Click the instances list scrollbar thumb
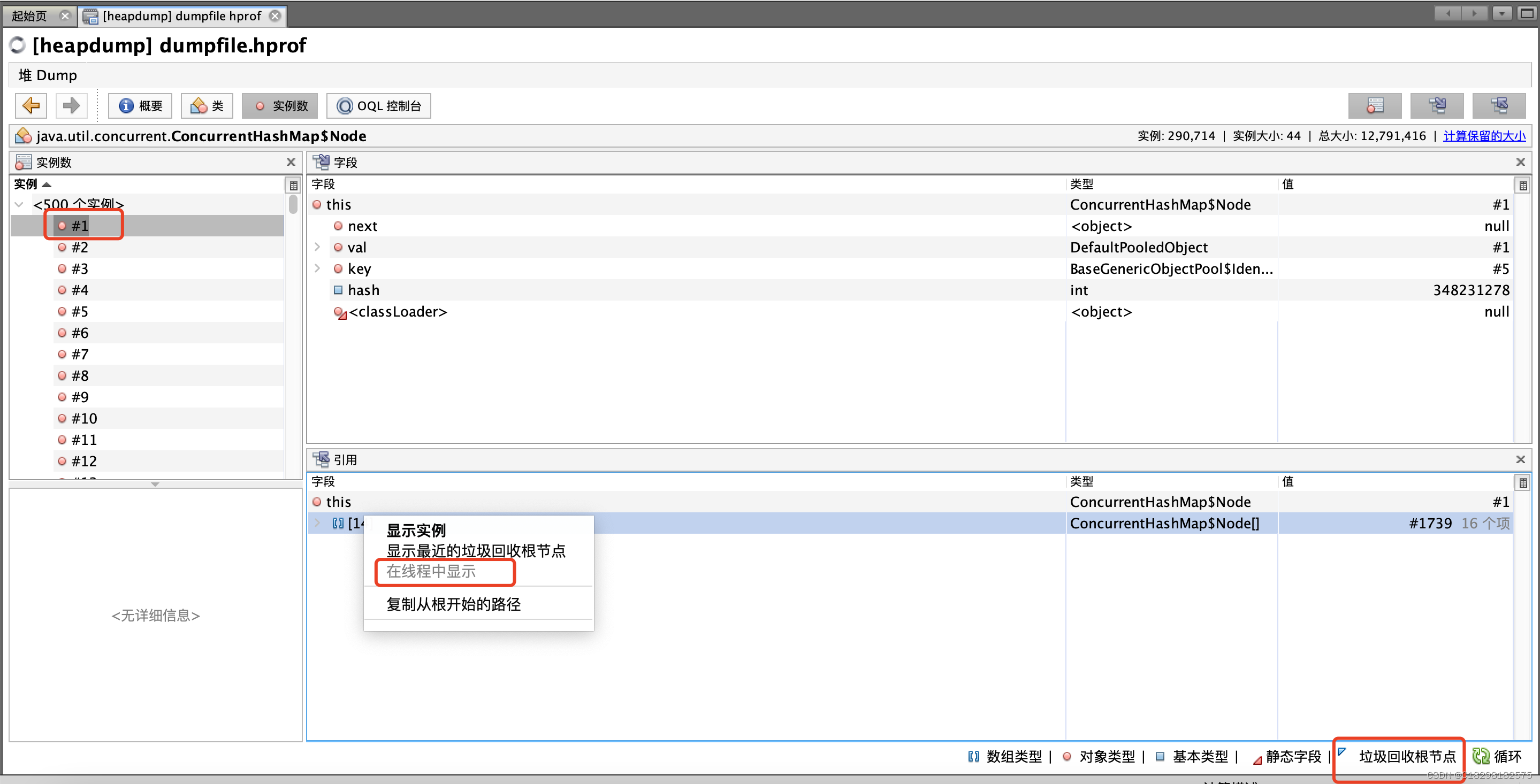Screen dimensions: 1540x784 [293, 204]
